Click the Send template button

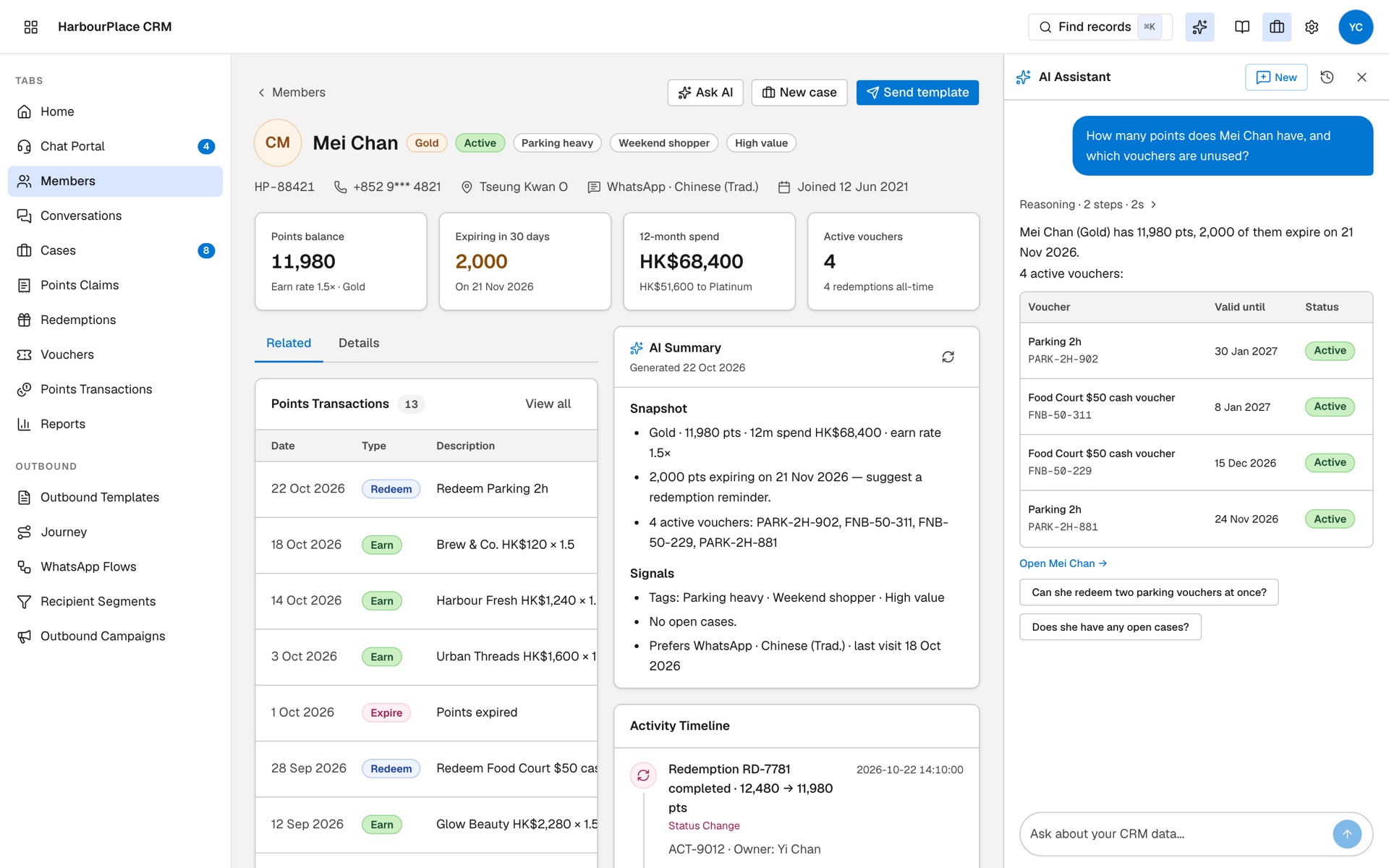tap(917, 93)
